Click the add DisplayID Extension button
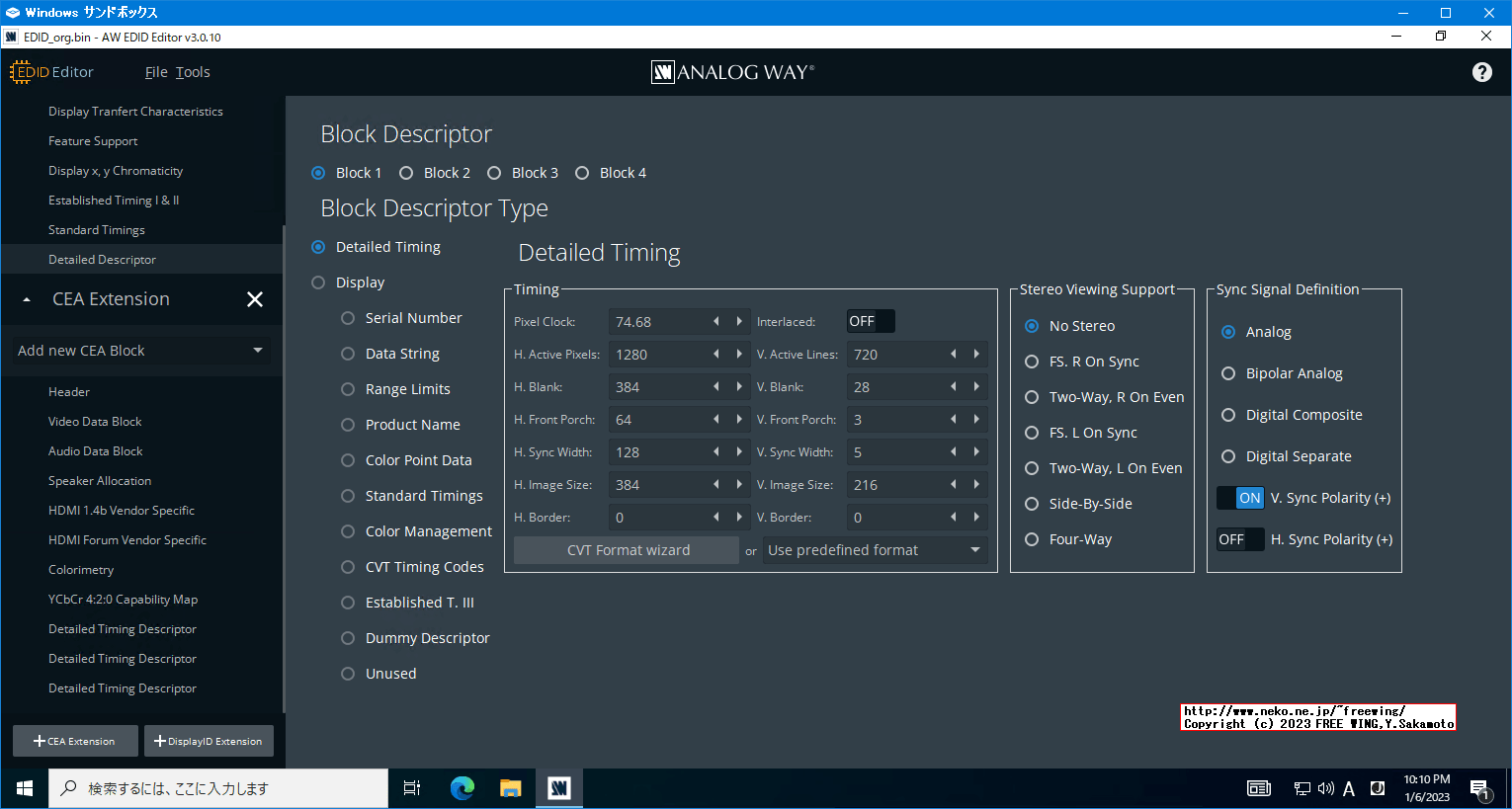This screenshot has width=1512, height=809. [209, 741]
